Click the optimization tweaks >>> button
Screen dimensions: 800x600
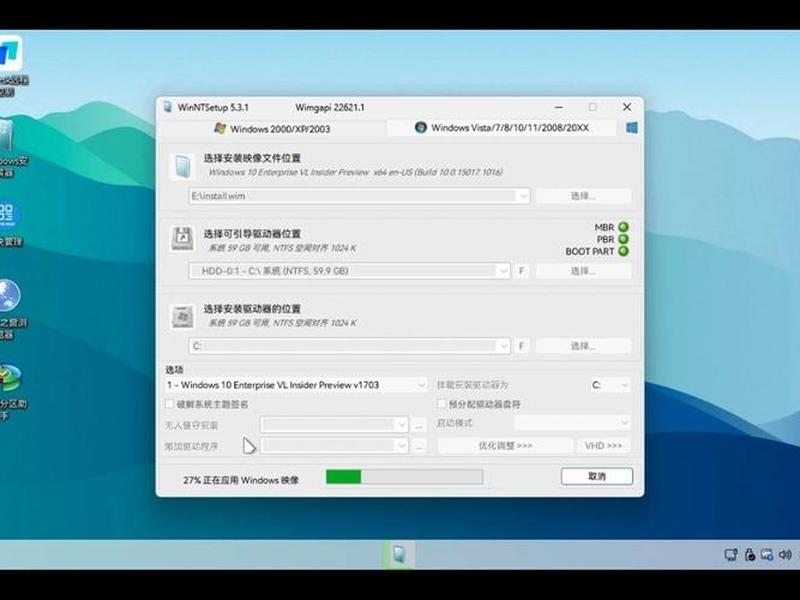(505, 446)
